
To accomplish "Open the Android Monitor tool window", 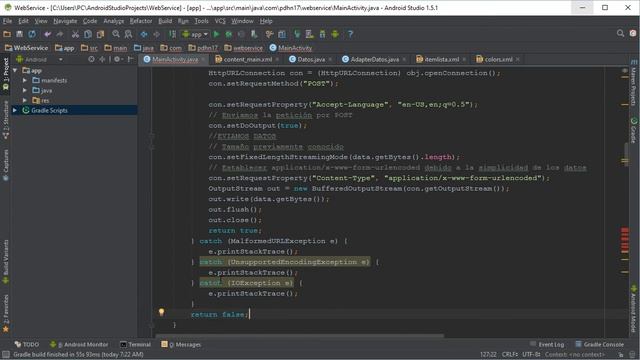I will (79, 344).
